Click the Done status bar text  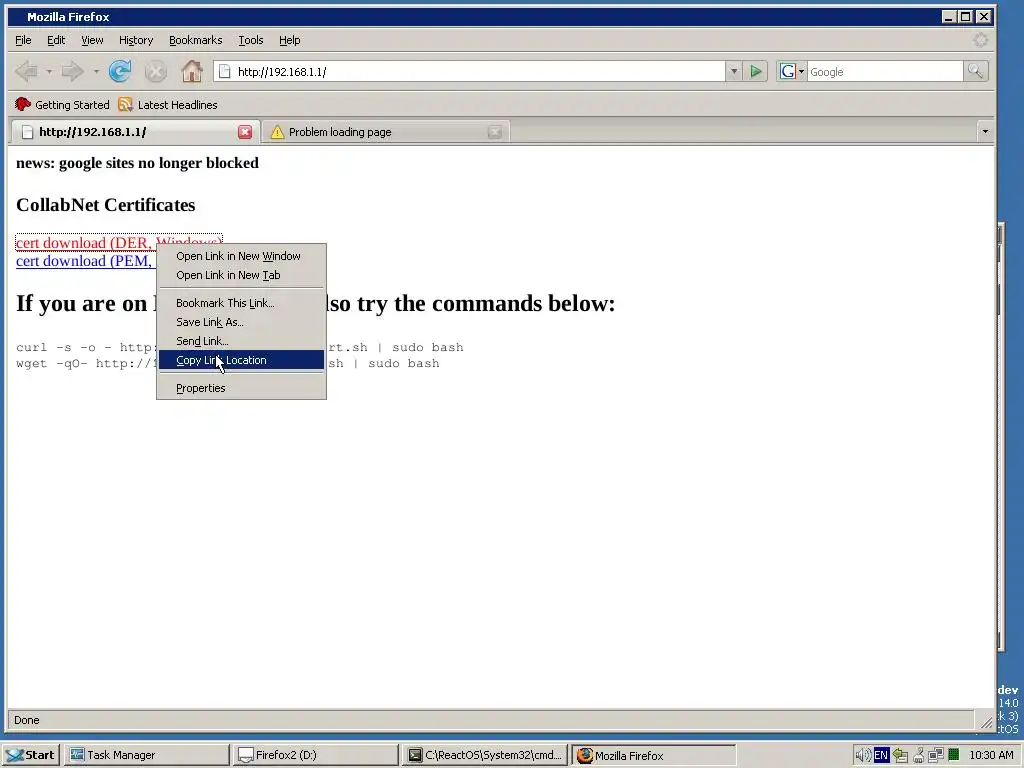tap(27, 720)
